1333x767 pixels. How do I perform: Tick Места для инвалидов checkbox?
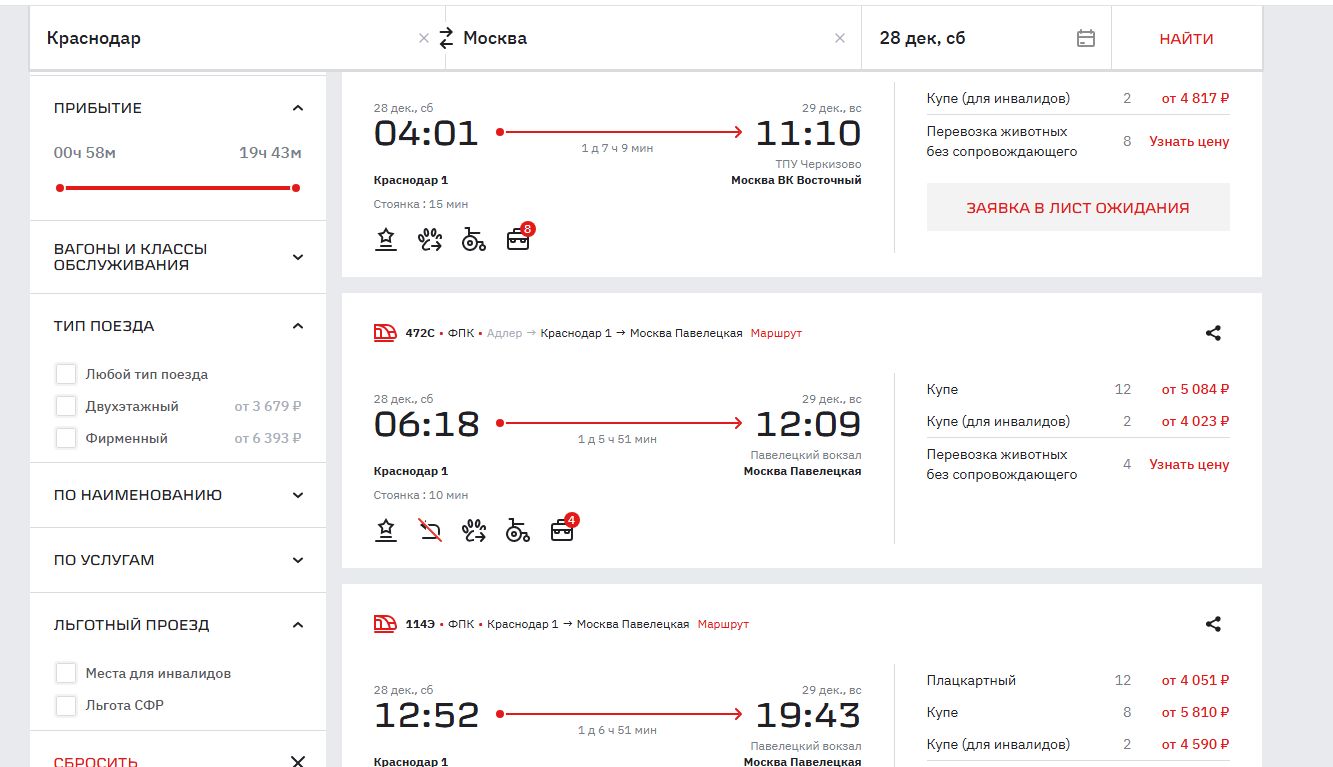click(66, 673)
